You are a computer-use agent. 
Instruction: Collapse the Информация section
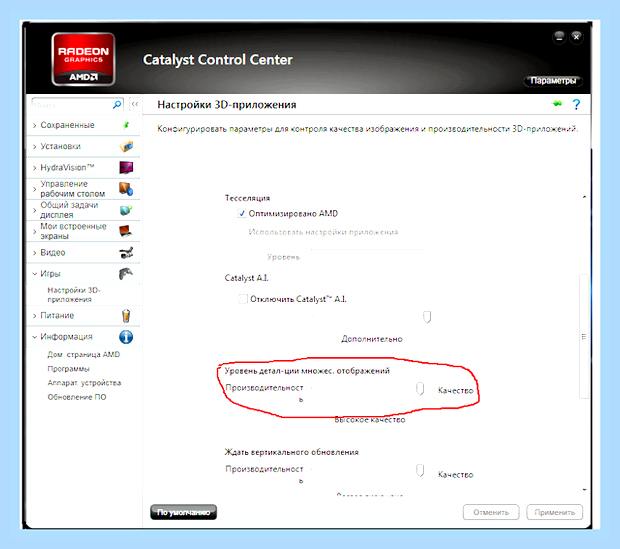tap(35, 337)
